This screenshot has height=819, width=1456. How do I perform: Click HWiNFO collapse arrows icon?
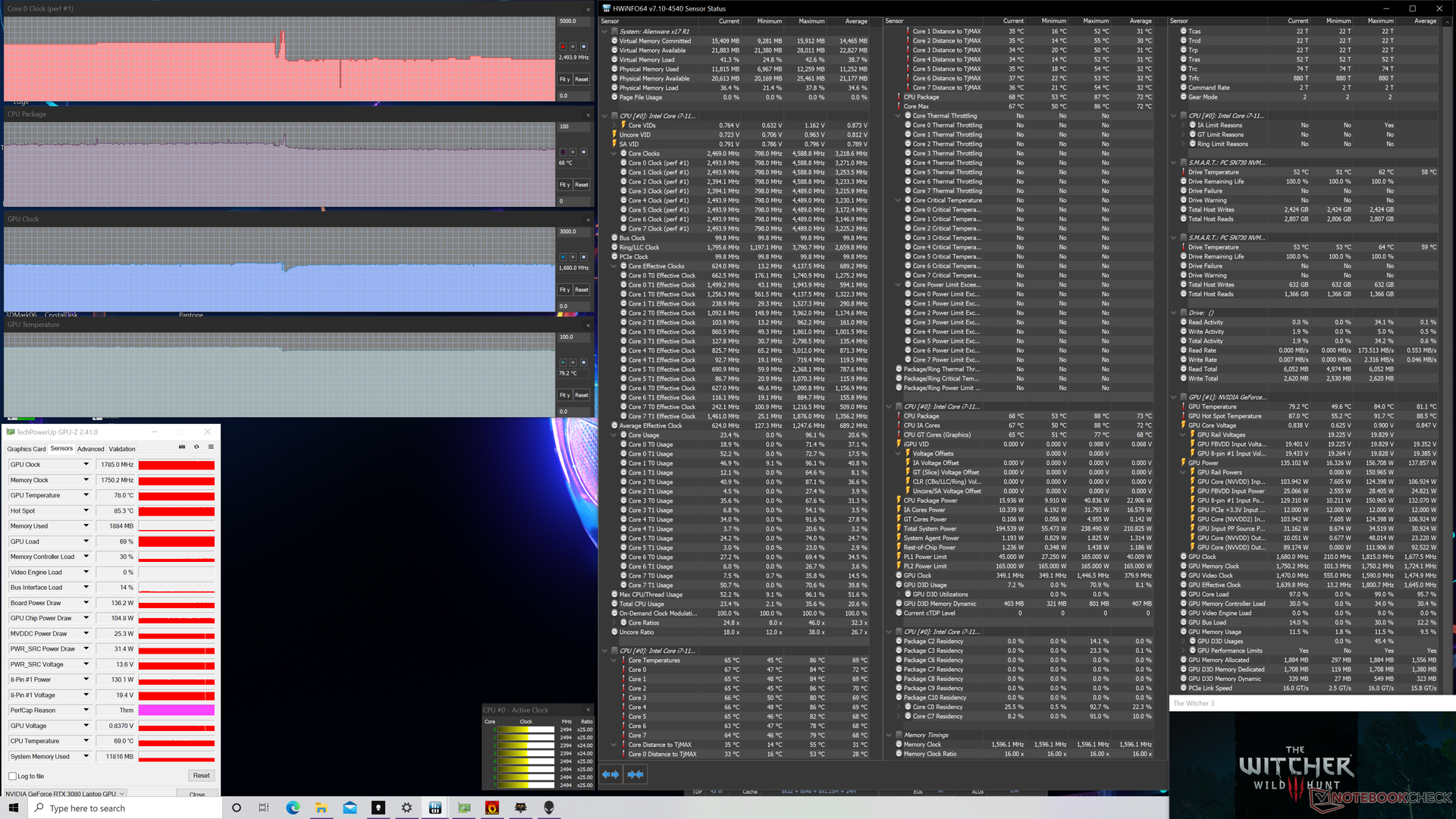click(635, 774)
